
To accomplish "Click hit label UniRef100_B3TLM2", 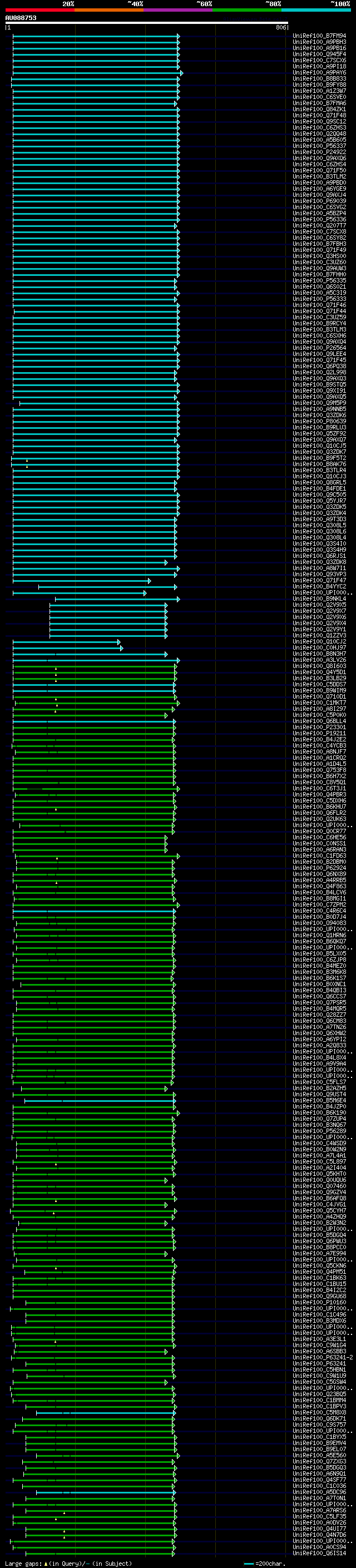I will pyautogui.click(x=319, y=176).
